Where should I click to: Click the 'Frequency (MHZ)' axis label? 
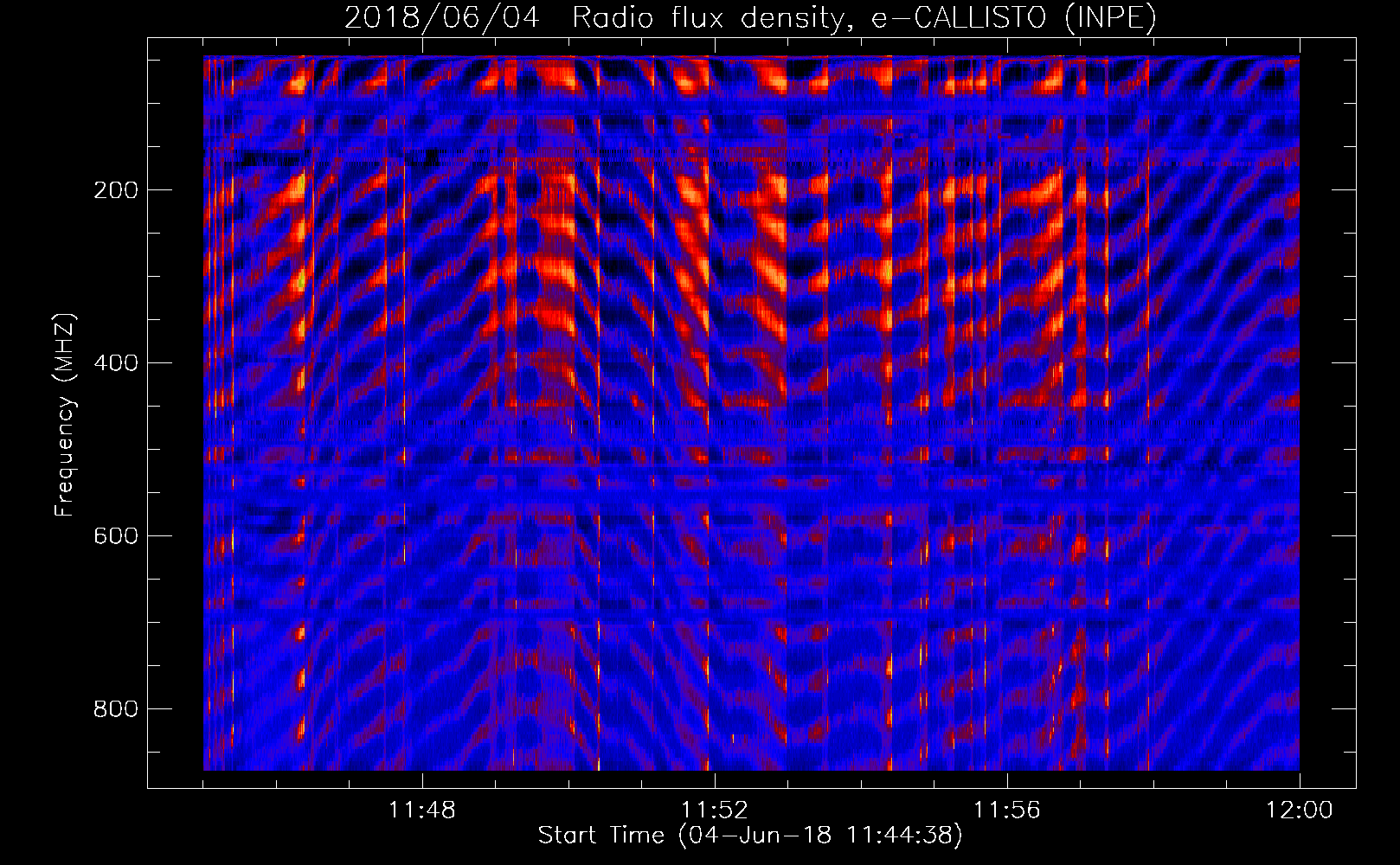click(65, 414)
